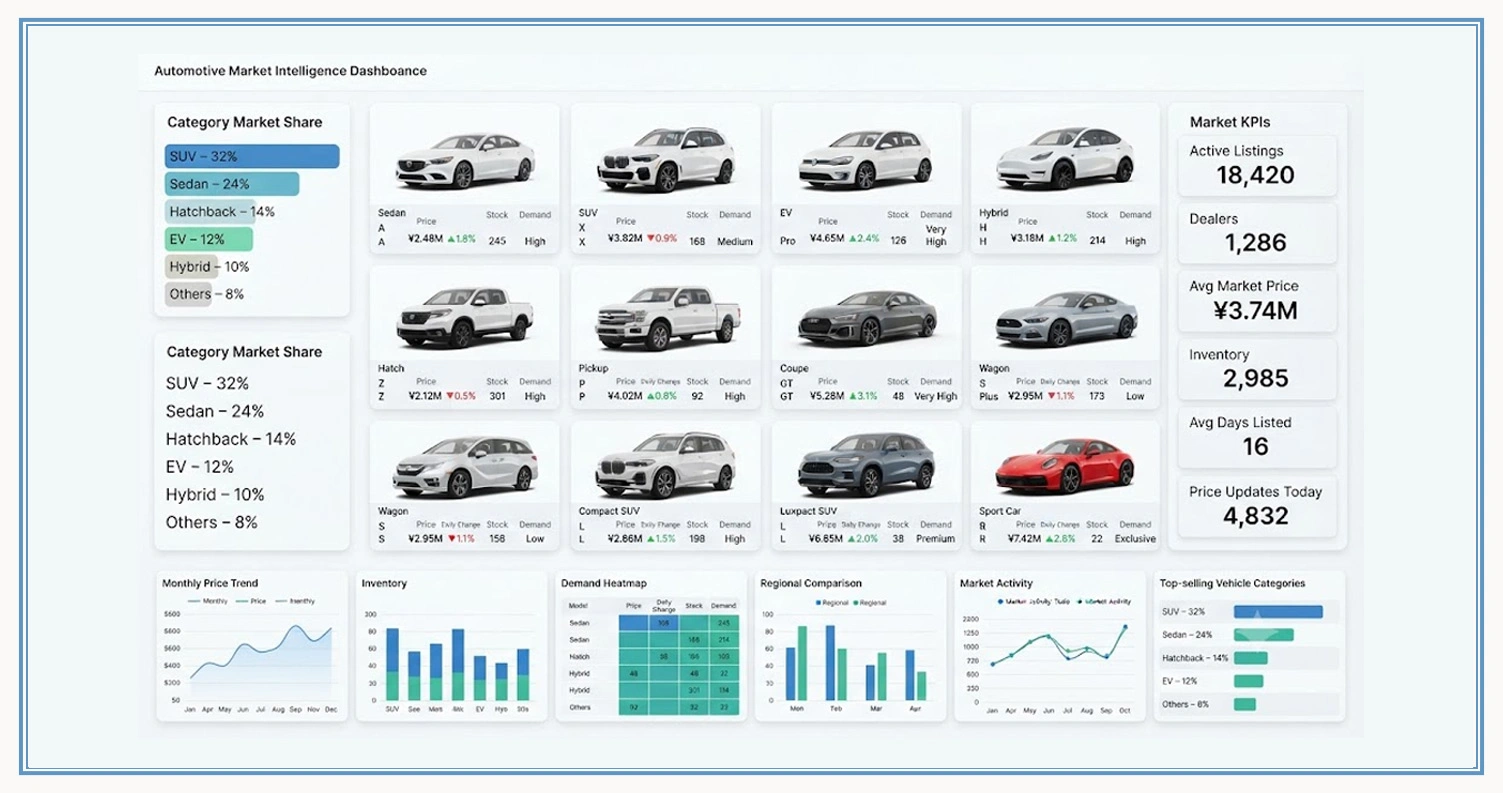Click the green up arrow beside 2.8% in Sport Car card
1503x793 pixels.
(1051, 539)
